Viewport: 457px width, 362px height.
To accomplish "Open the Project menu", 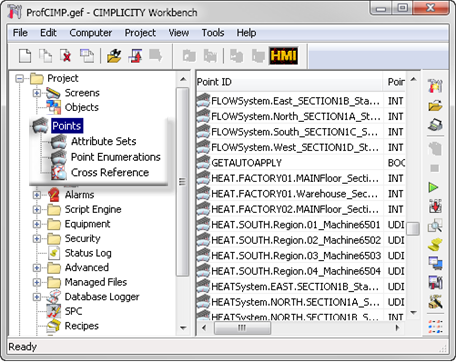I will 140,33.
